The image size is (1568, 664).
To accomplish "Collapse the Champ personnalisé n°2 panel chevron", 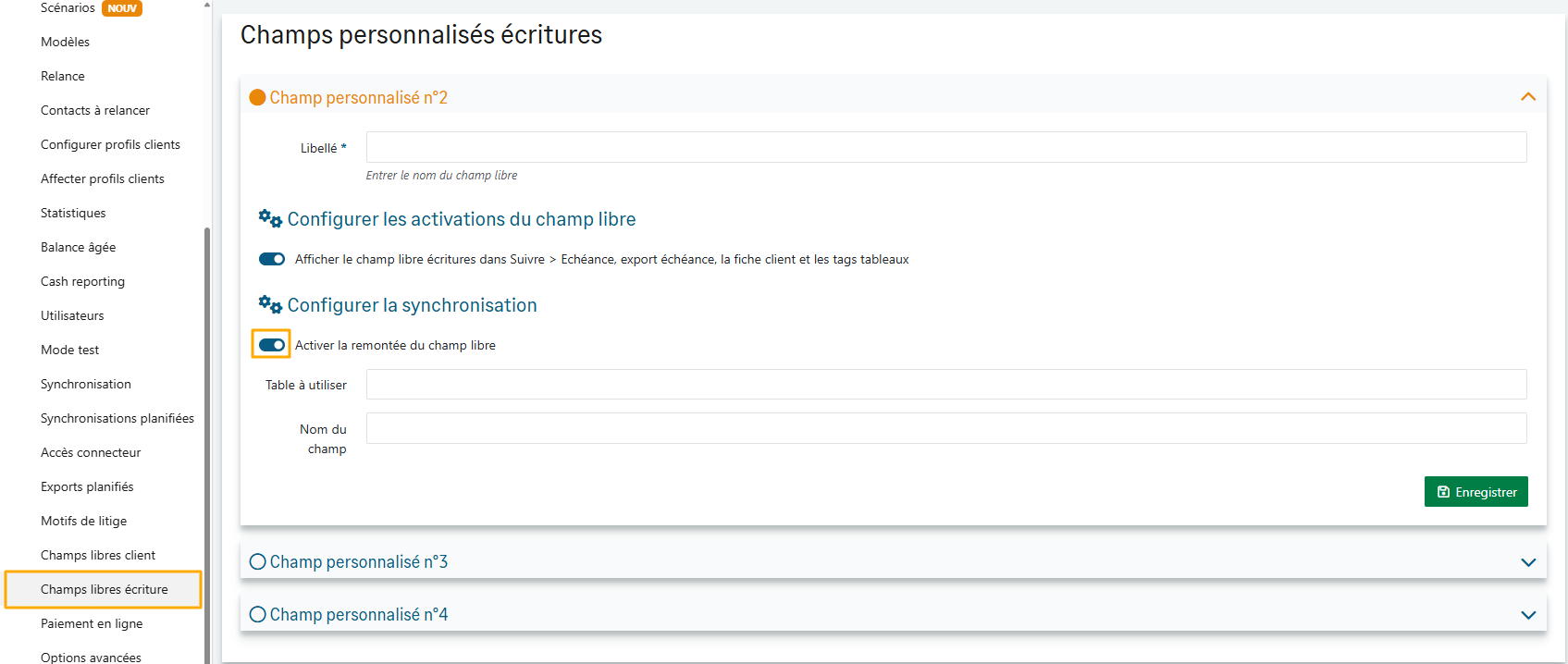I will (1527, 97).
